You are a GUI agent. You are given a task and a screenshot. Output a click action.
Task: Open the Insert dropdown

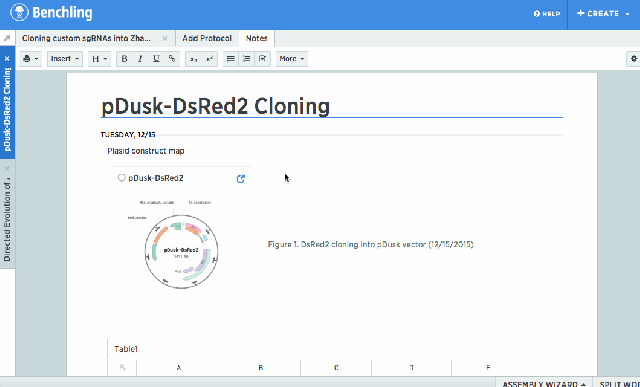pyautogui.click(x=65, y=59)
